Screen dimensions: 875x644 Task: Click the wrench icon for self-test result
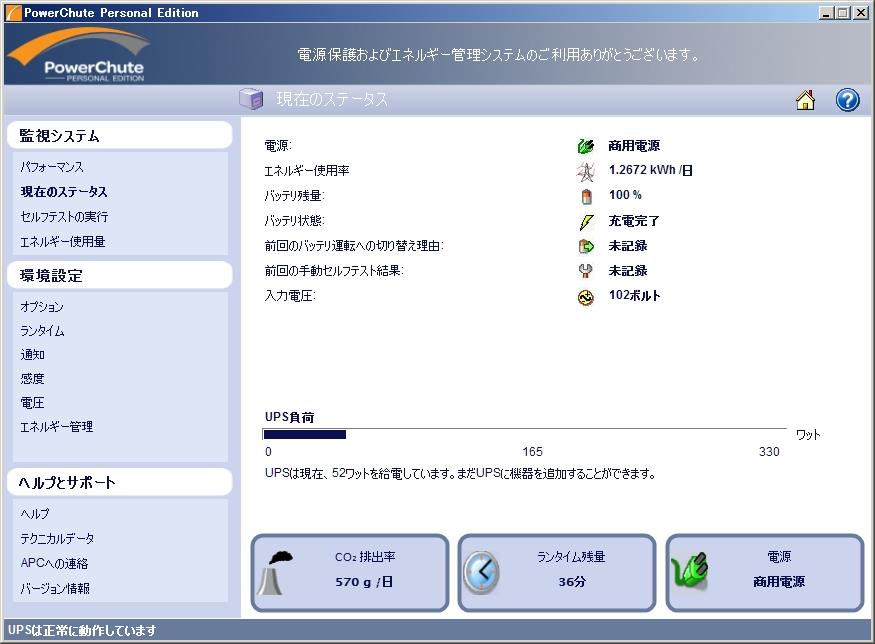(x=585, y=271)
